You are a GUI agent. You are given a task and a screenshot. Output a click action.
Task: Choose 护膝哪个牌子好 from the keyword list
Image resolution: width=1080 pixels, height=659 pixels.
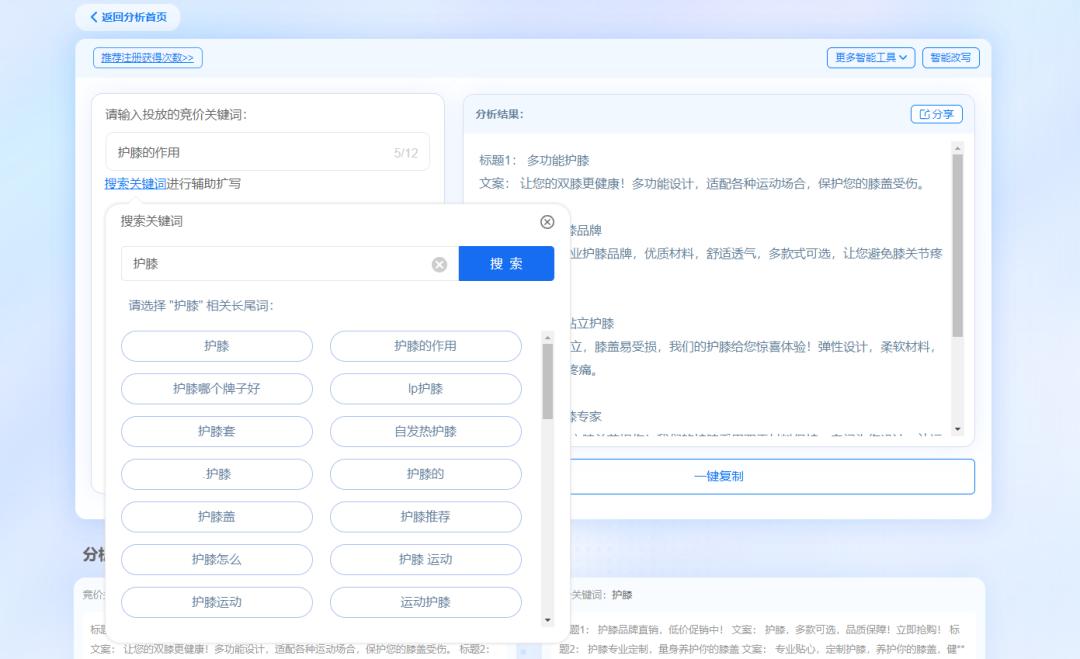[217, 389]
